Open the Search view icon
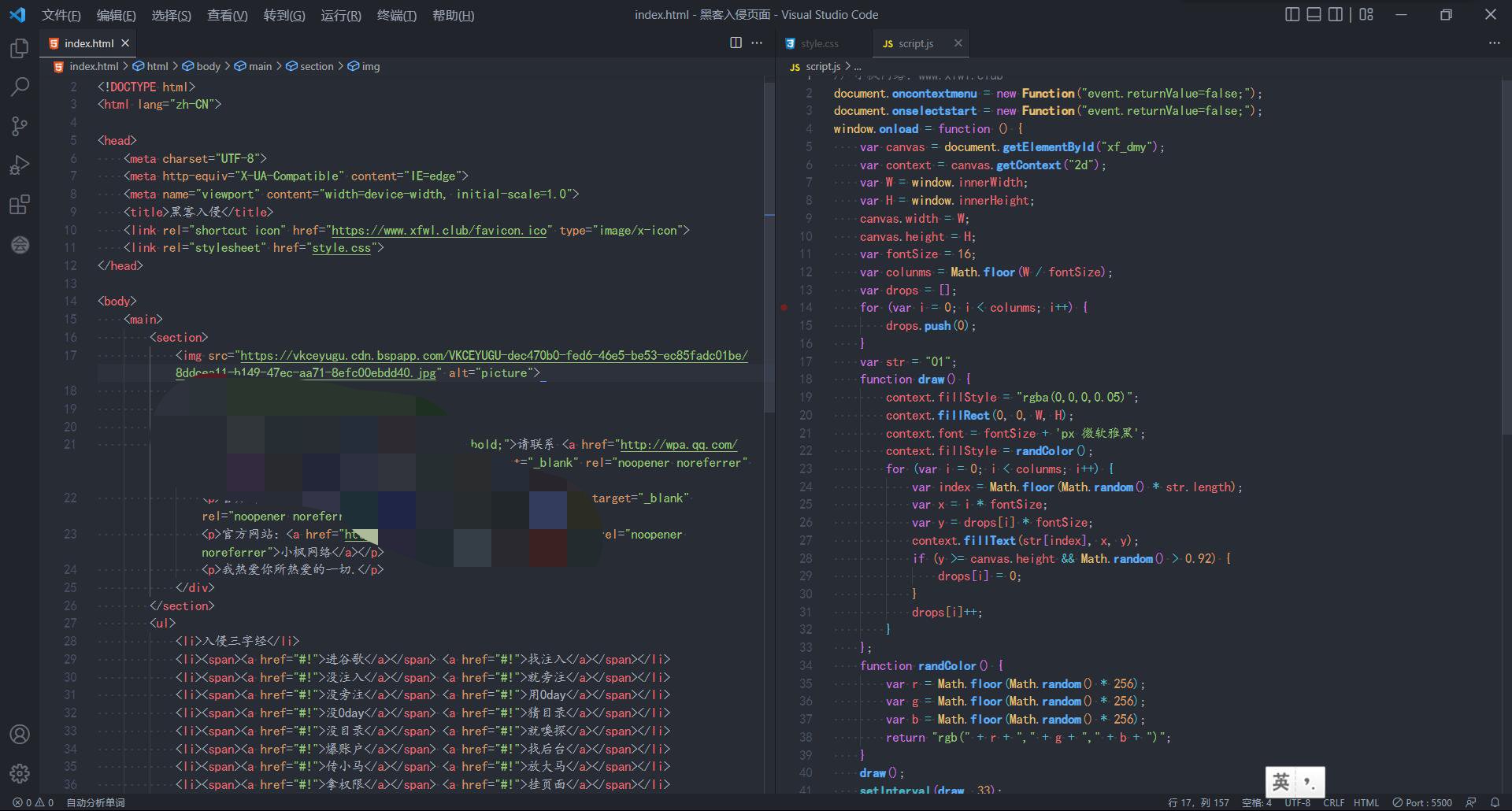This screenshot has height=811, width=1512. tap(20, 87)
